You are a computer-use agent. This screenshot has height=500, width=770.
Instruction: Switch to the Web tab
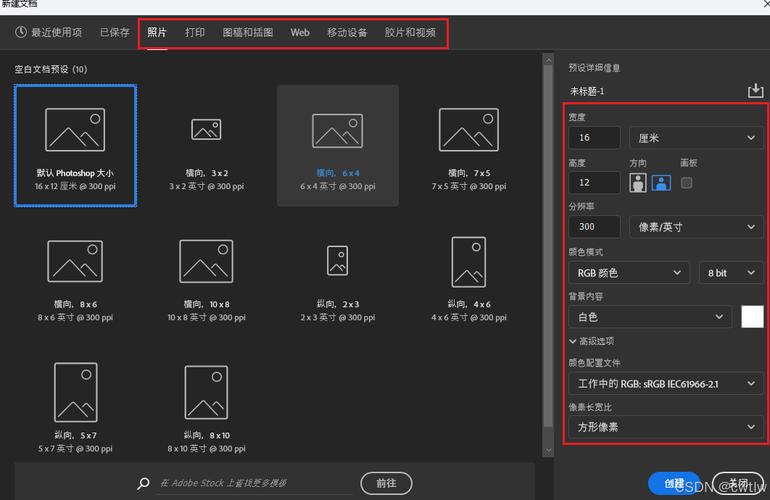click(x=300, y=32)
